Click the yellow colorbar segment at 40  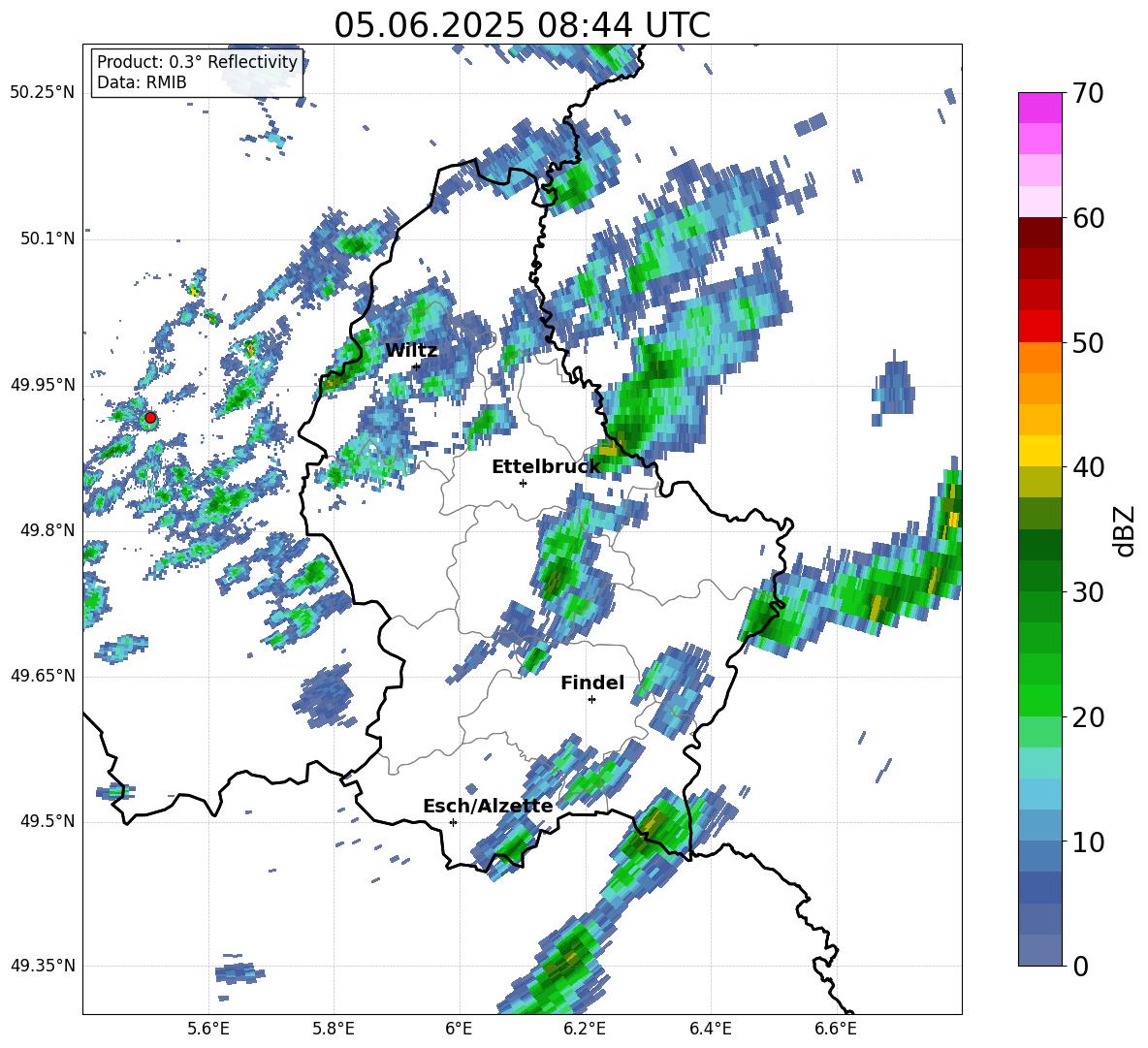1039,451
